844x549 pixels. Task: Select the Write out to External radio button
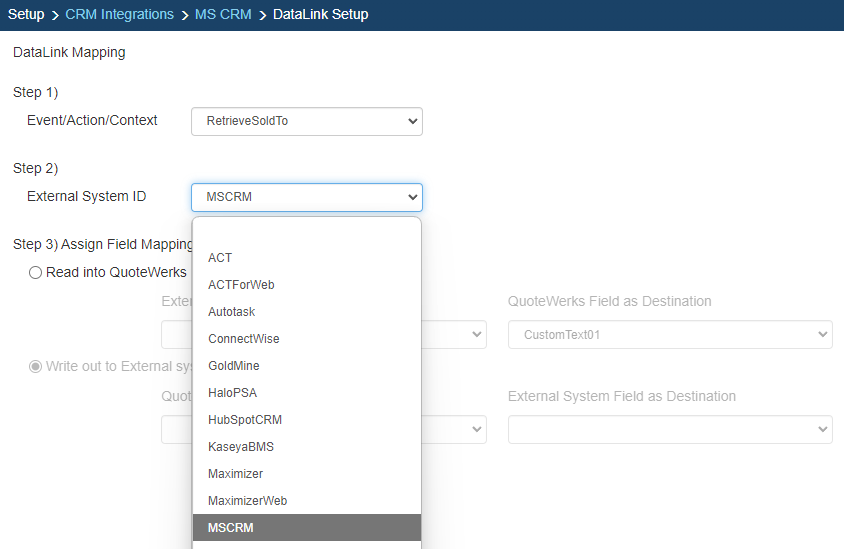[x=36, y=366]
